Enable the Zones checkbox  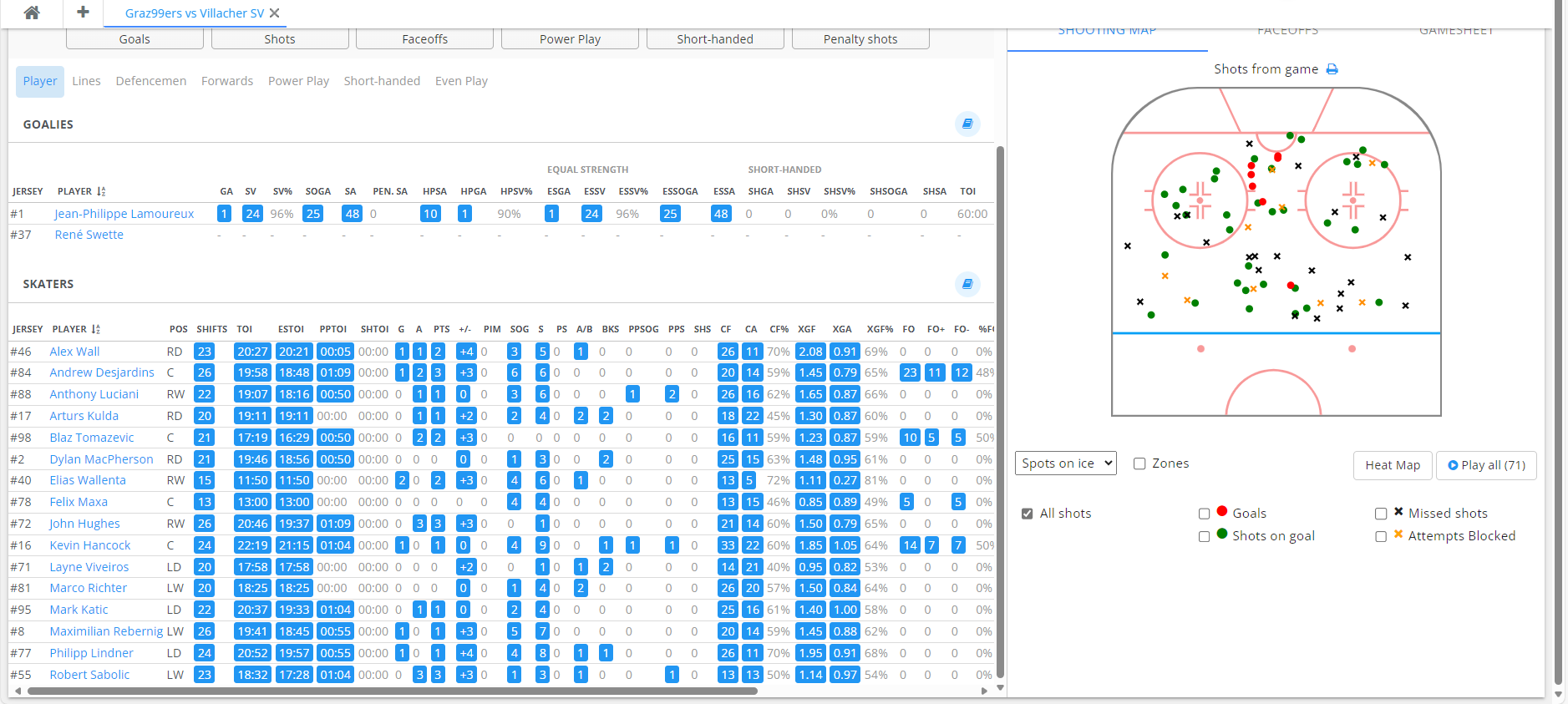click(1139, 463)
